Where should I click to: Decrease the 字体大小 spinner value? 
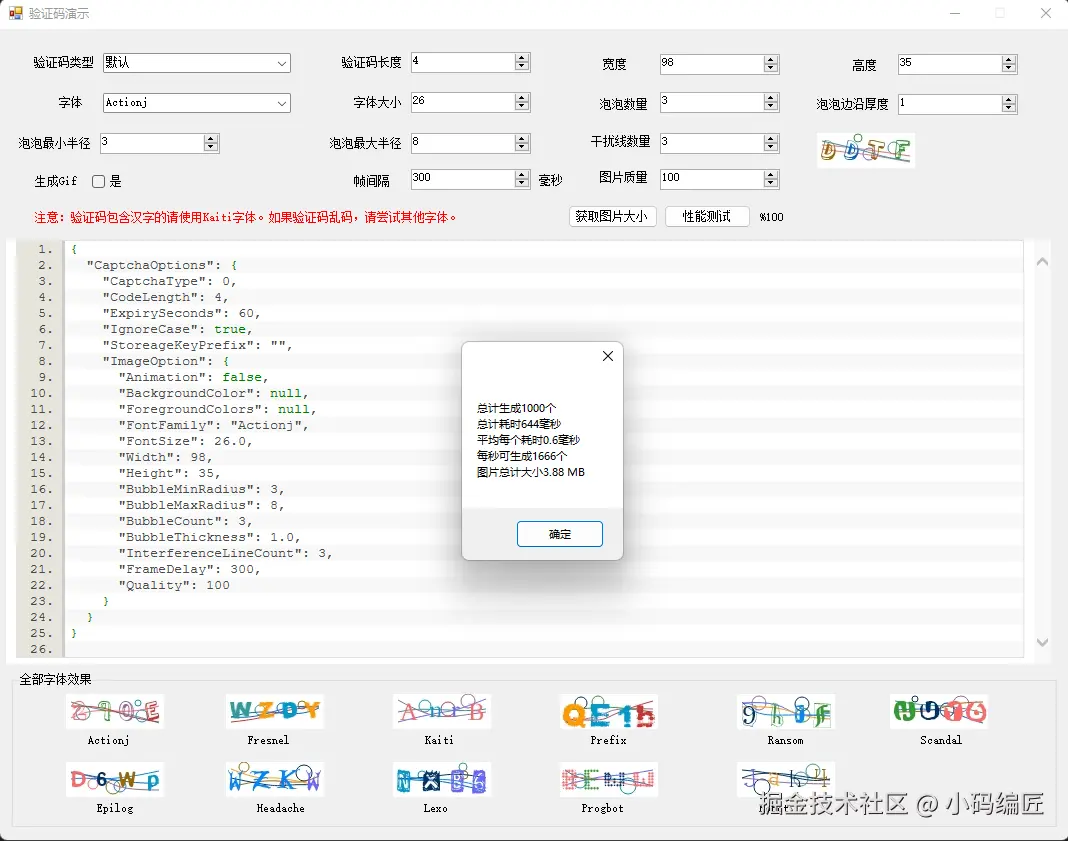[x=522, y=107]
